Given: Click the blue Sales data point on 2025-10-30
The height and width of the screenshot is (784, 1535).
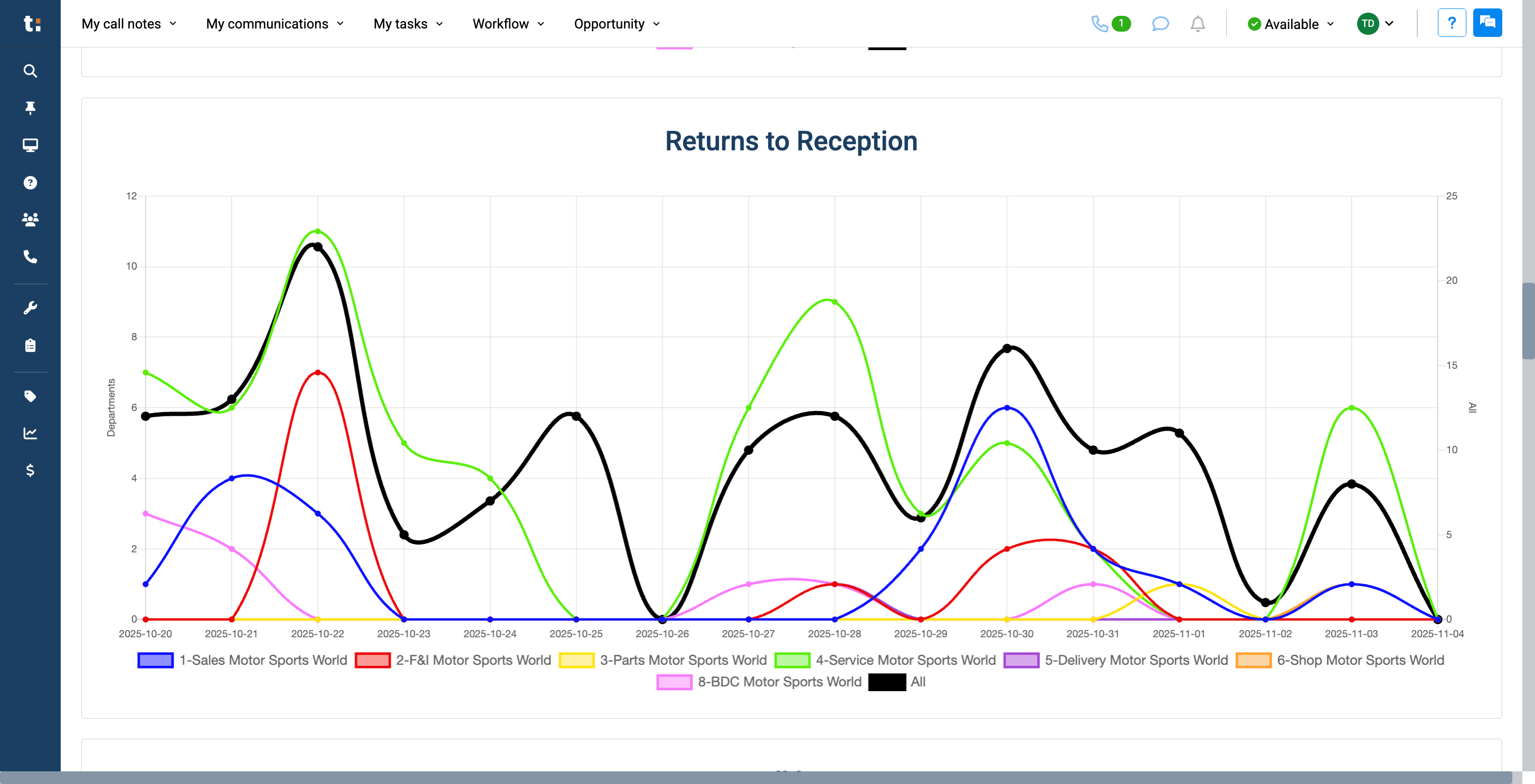Looking at the screenshot, I should 1007,407.
